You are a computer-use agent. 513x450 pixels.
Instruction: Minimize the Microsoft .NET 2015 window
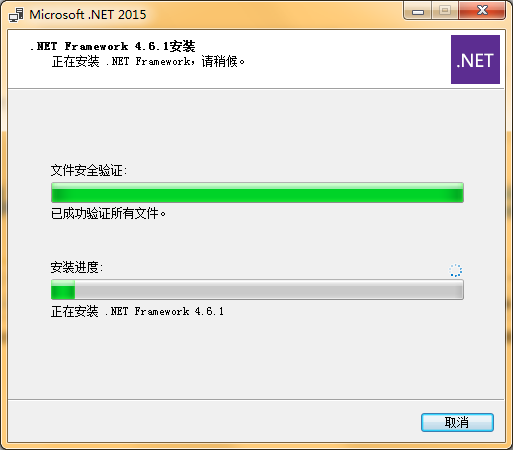point(417,11)
